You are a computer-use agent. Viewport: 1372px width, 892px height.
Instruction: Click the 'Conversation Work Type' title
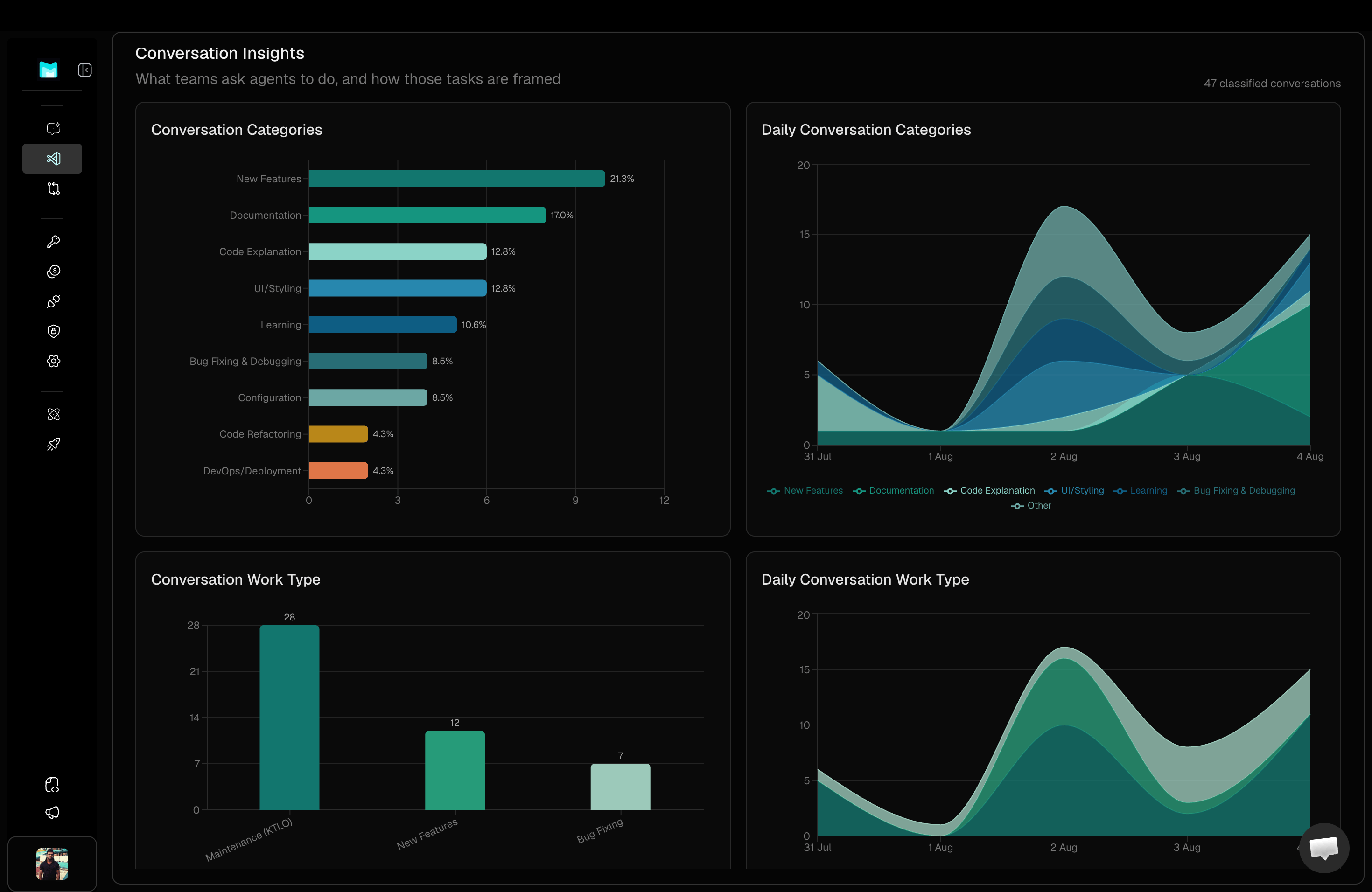pos(235,579)
